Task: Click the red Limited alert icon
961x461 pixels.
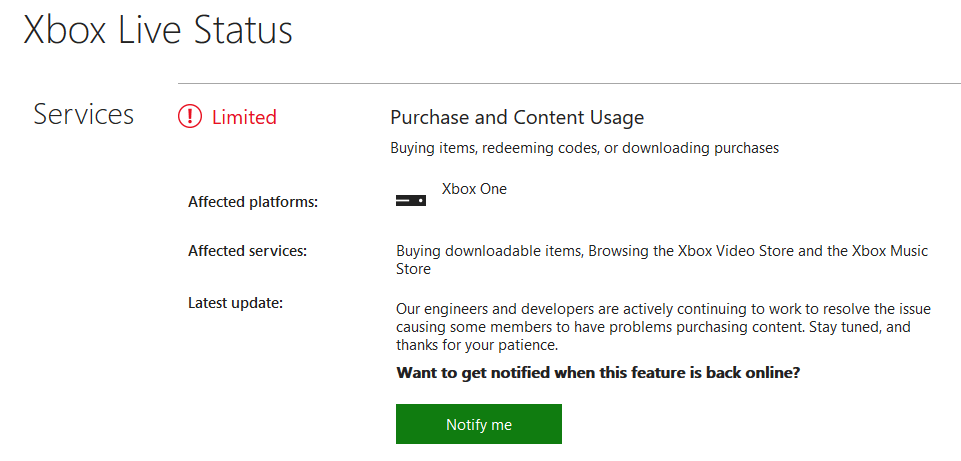Action: tap(189, 116)
